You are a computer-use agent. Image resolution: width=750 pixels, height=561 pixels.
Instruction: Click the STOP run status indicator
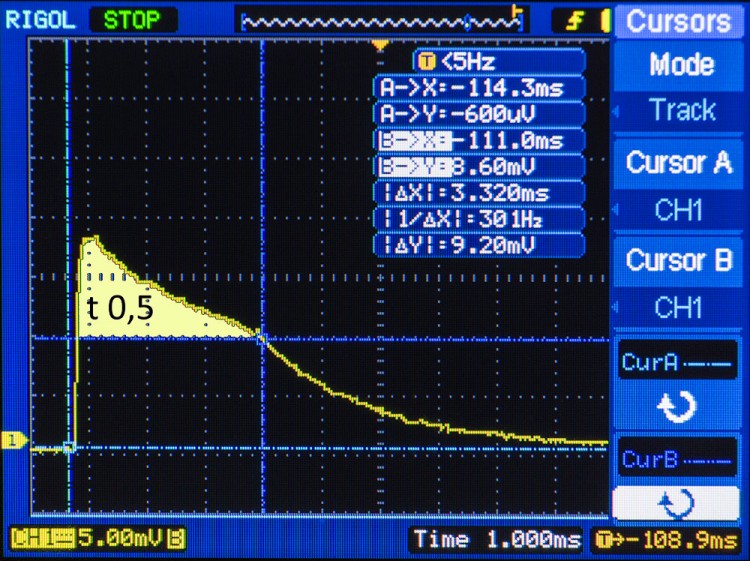(132, 19)
